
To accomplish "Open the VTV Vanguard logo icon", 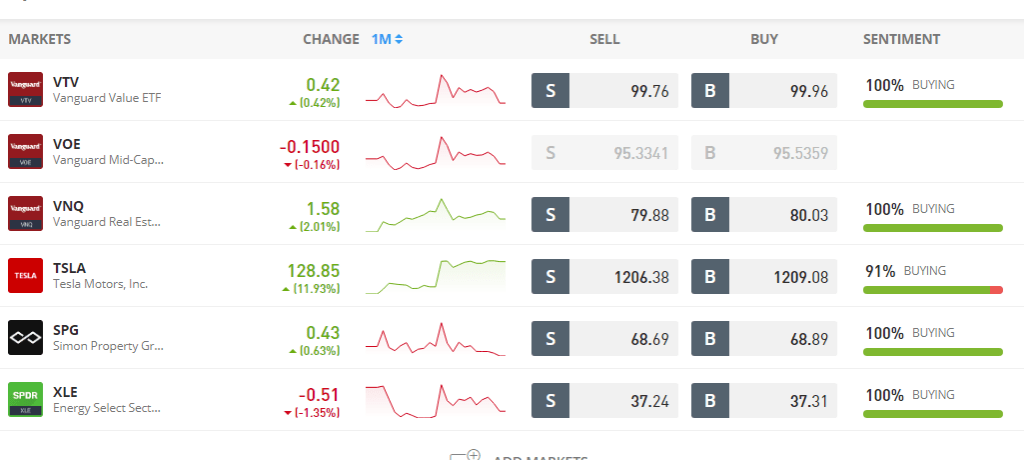I will 25,90.
